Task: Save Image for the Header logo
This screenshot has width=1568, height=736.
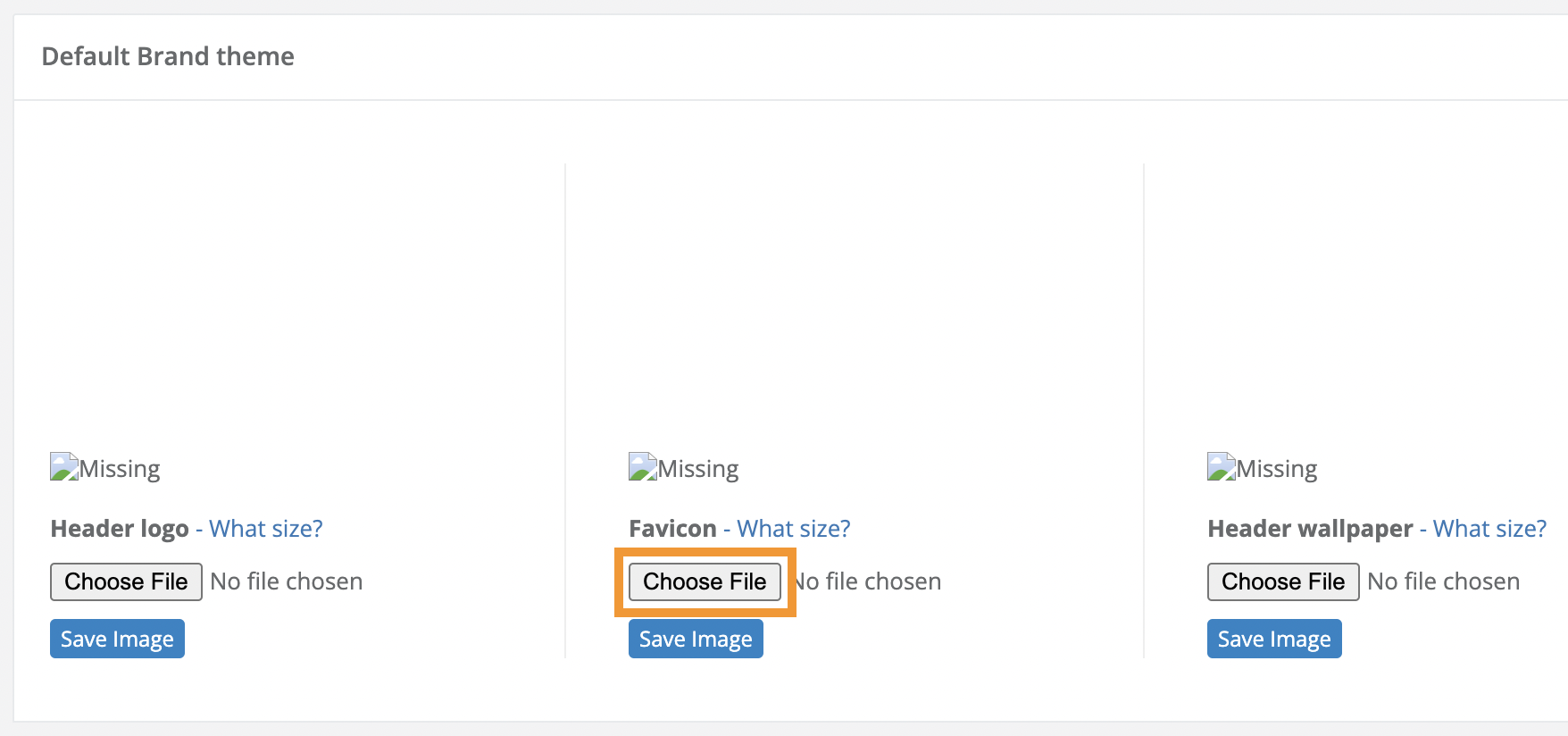Action: (x=117, y=639)
